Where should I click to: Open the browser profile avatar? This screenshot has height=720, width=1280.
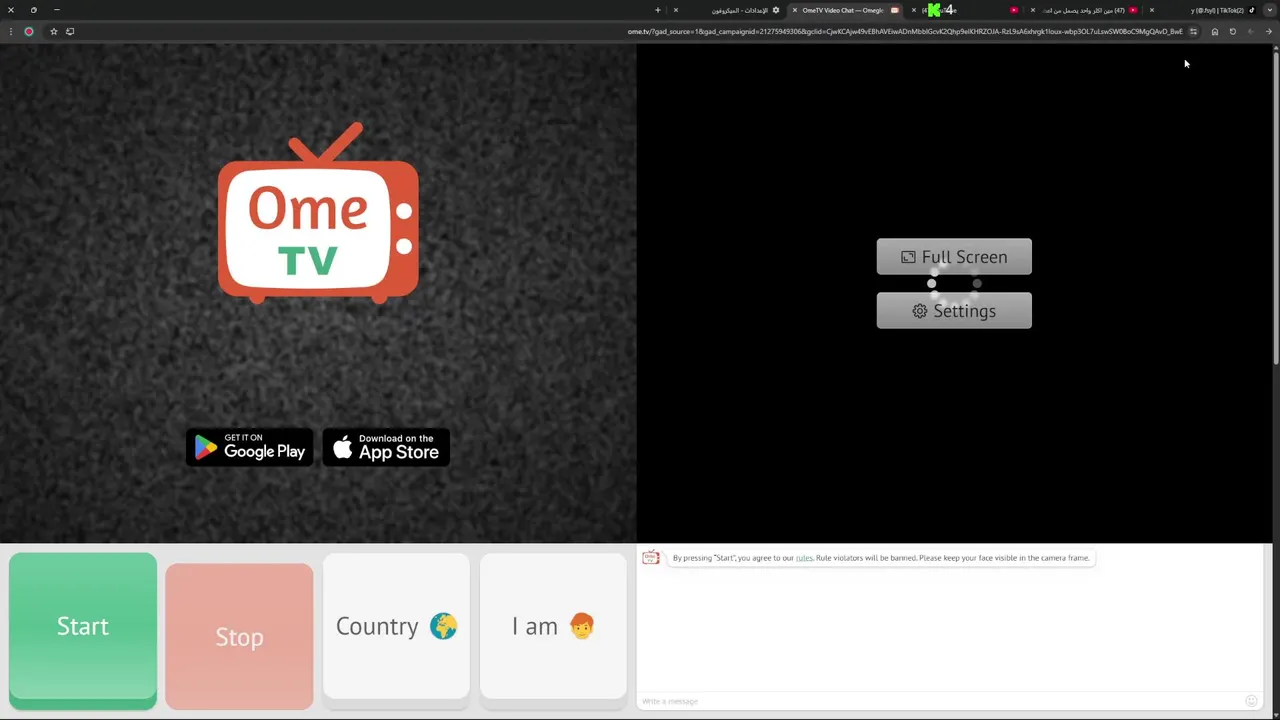click(29, 31)
